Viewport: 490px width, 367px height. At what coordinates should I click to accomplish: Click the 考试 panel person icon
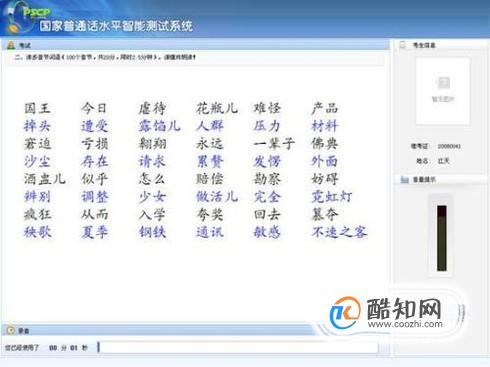point(11,45)
